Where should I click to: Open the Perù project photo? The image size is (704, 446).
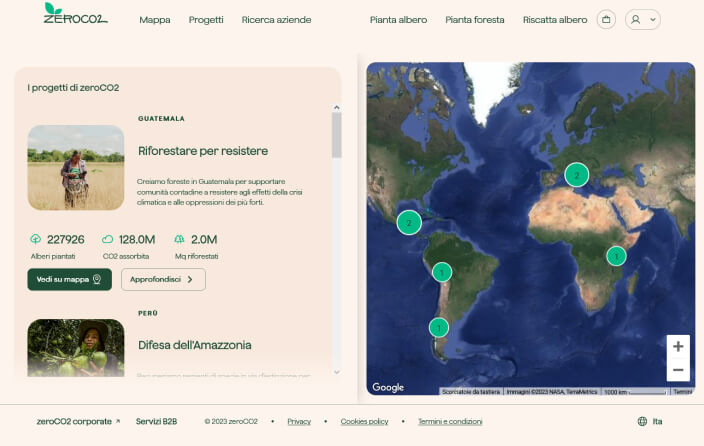tap(76, 348)
